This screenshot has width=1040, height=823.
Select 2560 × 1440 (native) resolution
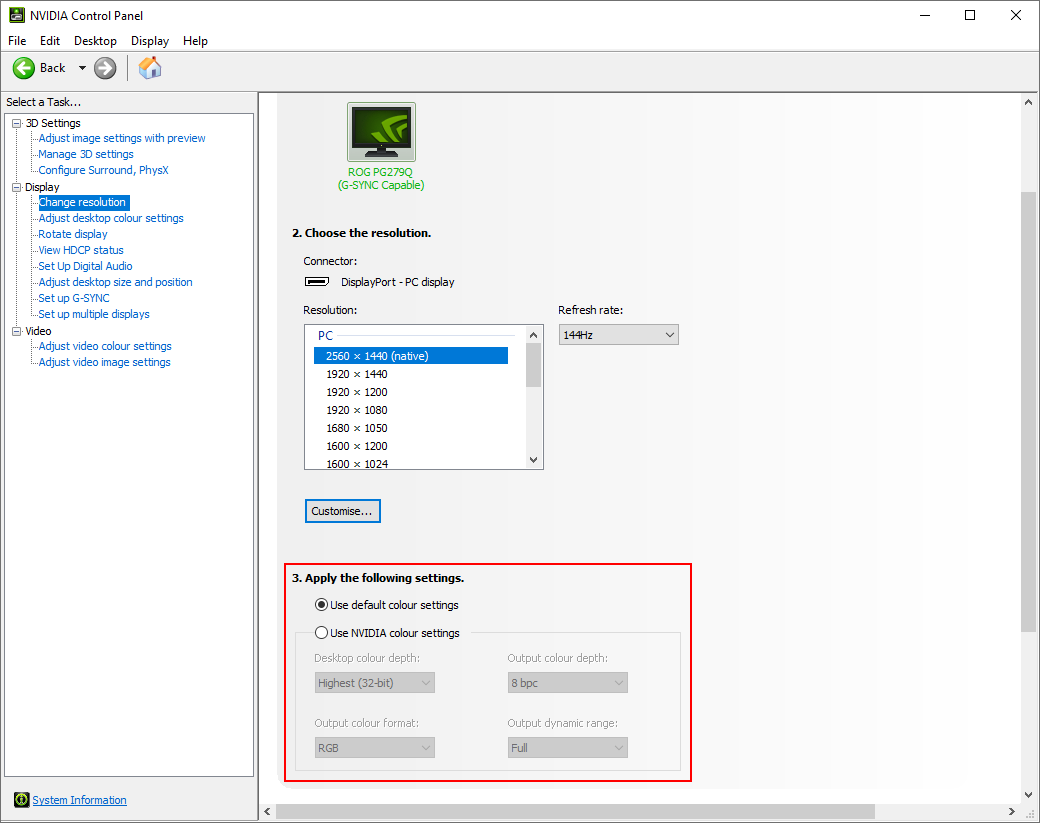coord(411,356)
